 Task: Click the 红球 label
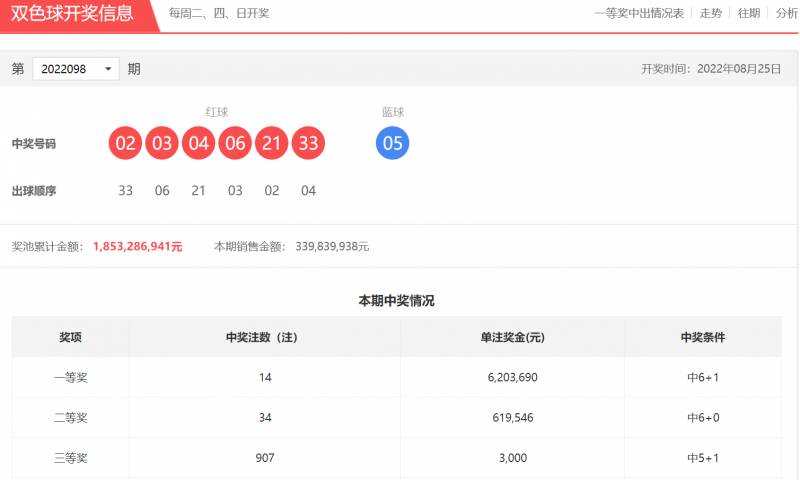[x=217, y=112]
